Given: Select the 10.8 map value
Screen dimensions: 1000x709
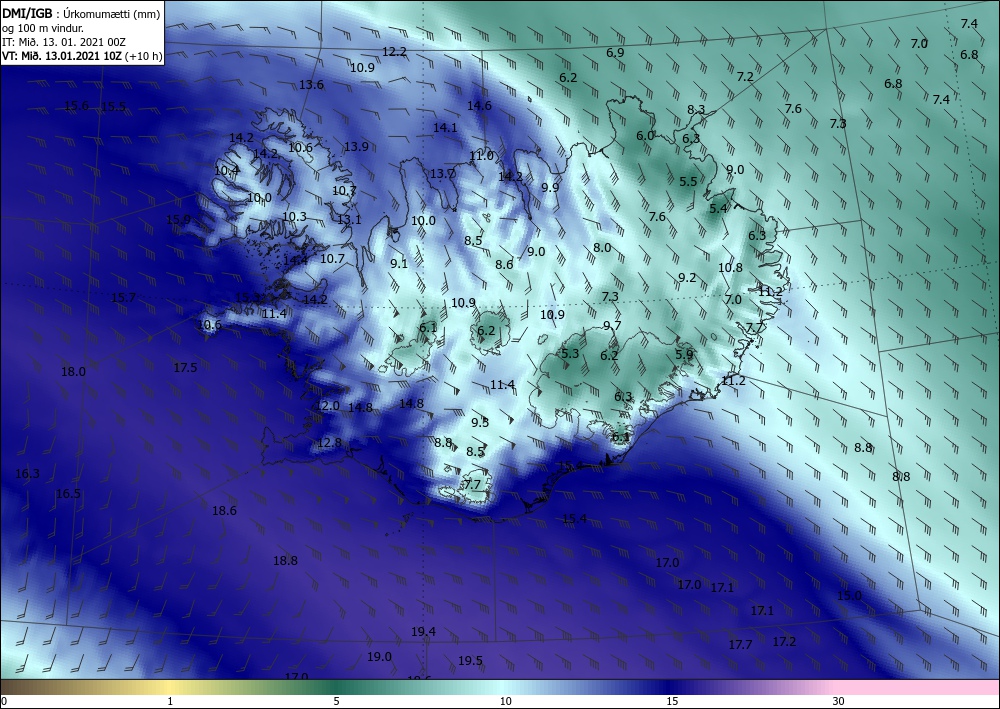Looking at the screenshot, I should [x=730, y=267].
